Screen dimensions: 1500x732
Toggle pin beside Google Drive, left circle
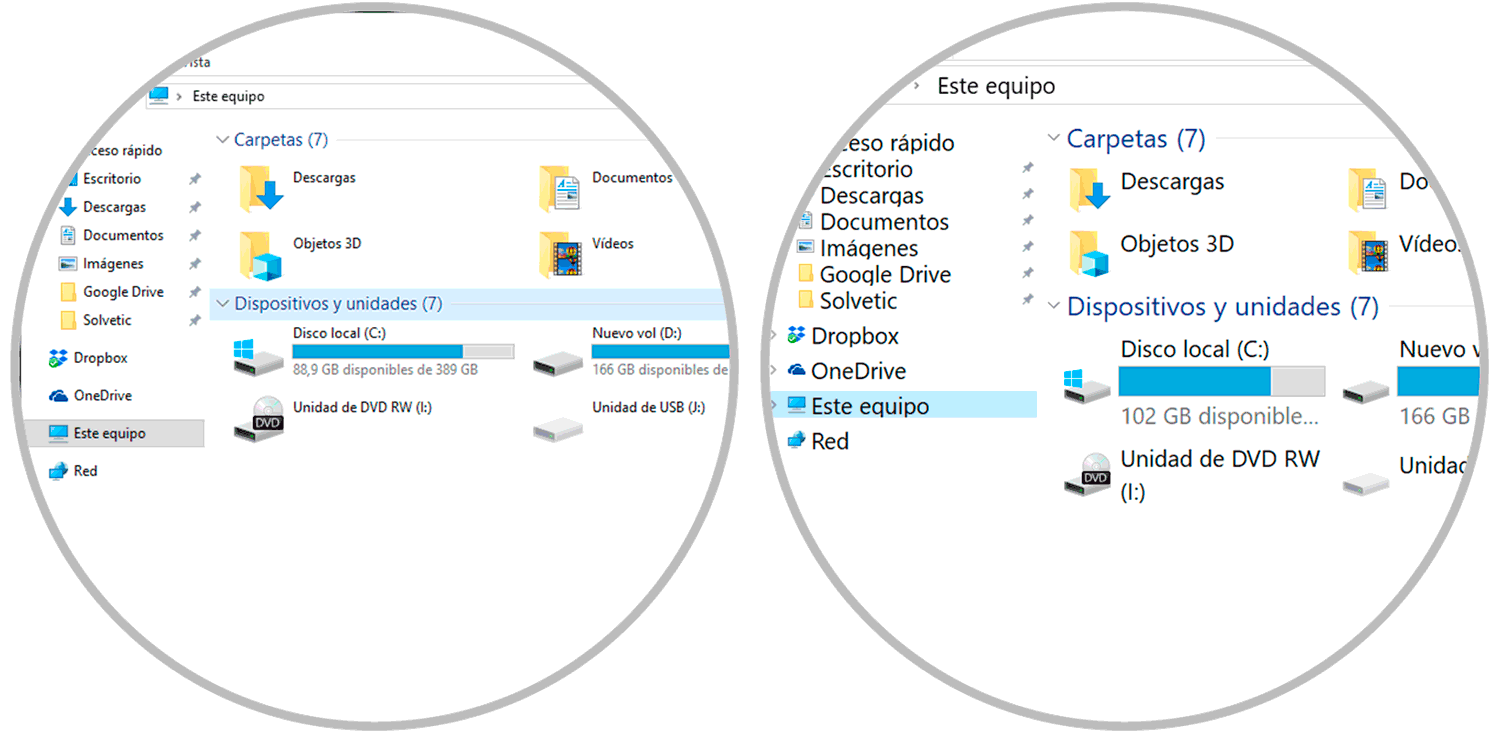(195, 292)
